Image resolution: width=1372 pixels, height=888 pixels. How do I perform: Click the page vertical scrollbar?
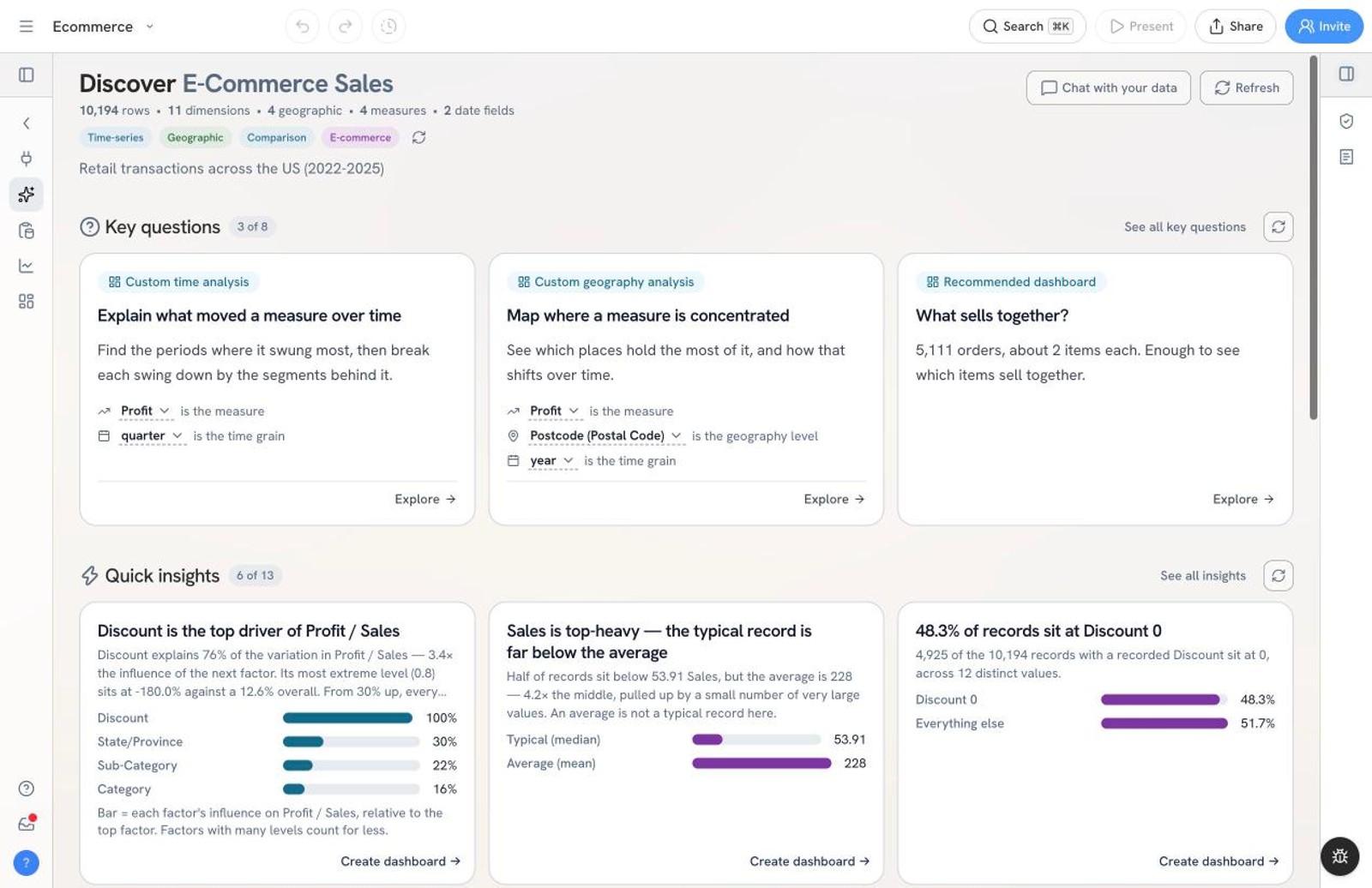click(1313, 237)
